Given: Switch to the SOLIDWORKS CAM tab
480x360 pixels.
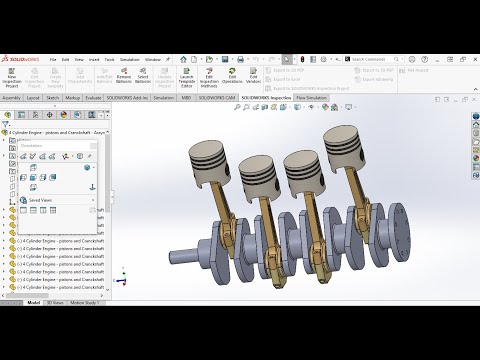Looking at the screenshot, I should [217, 98].
